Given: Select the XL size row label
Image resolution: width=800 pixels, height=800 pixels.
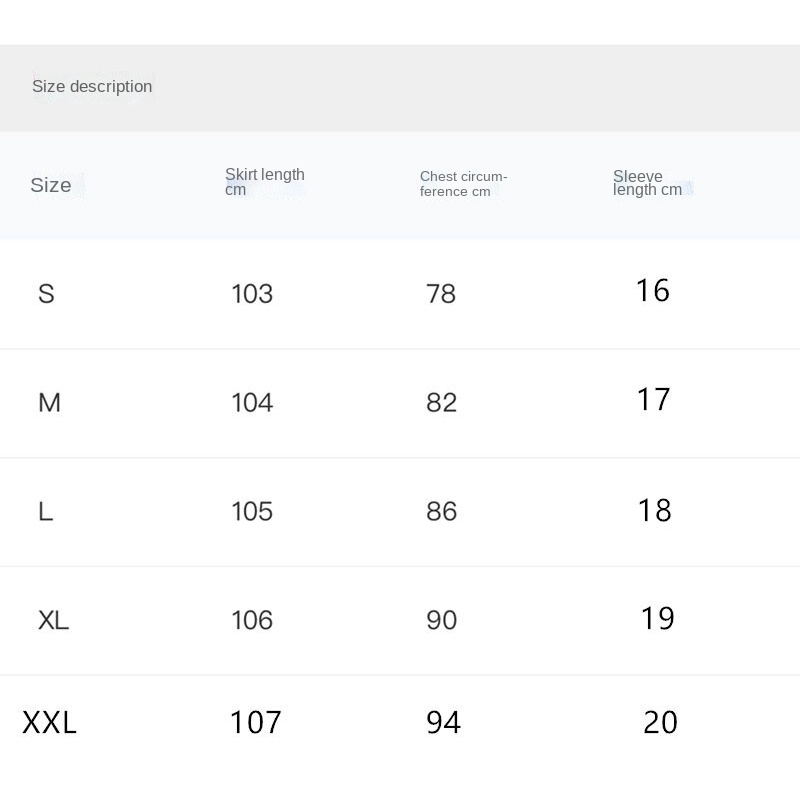Looking at the screenshot, I should [x=53, y=620].
